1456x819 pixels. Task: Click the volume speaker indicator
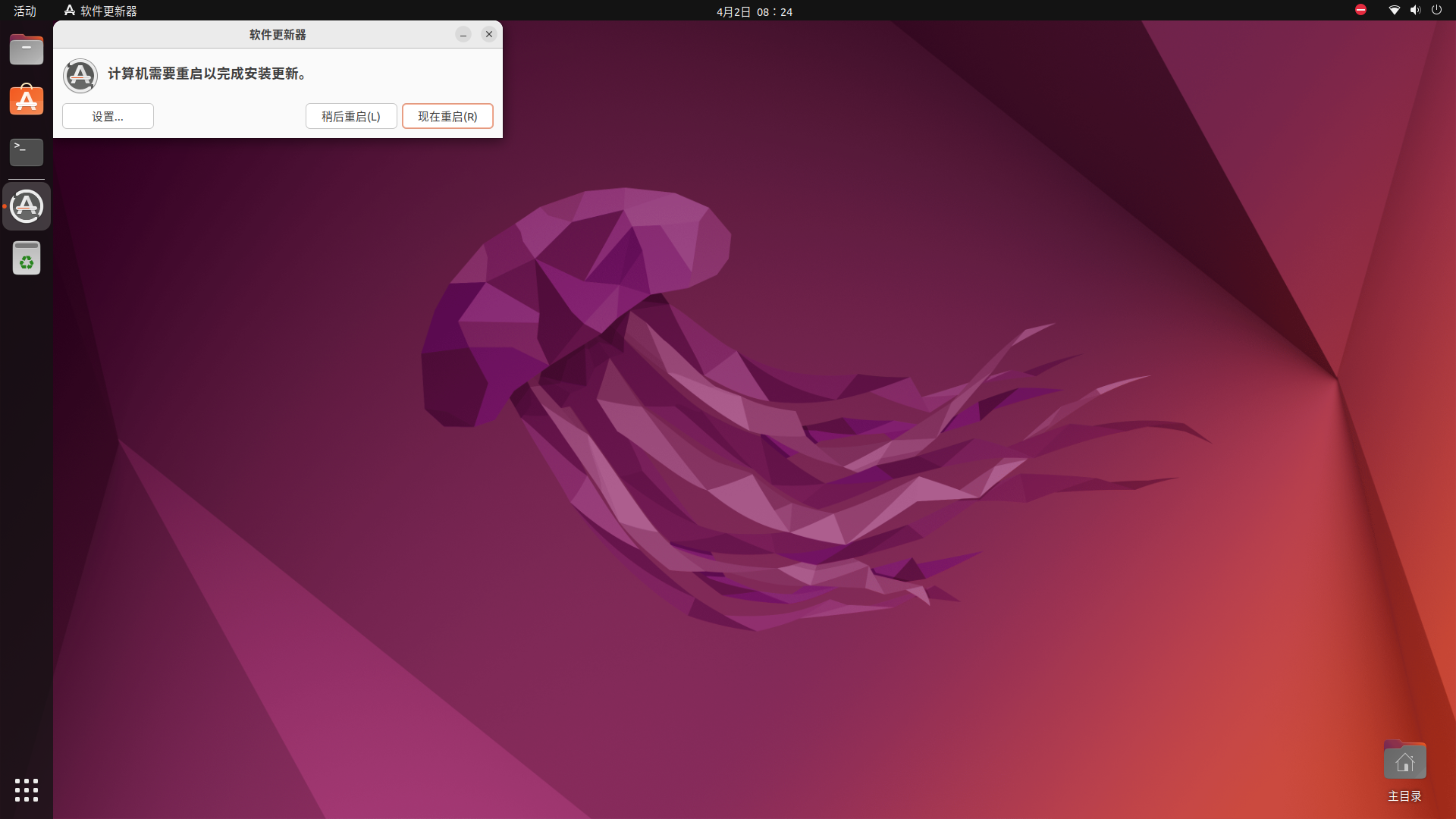[1415, 10]
